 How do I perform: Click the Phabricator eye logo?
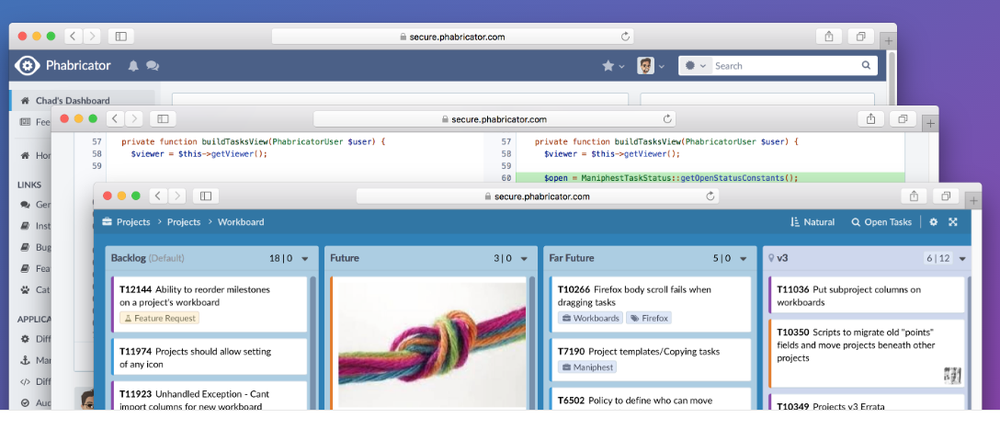[x=27, y=66]
